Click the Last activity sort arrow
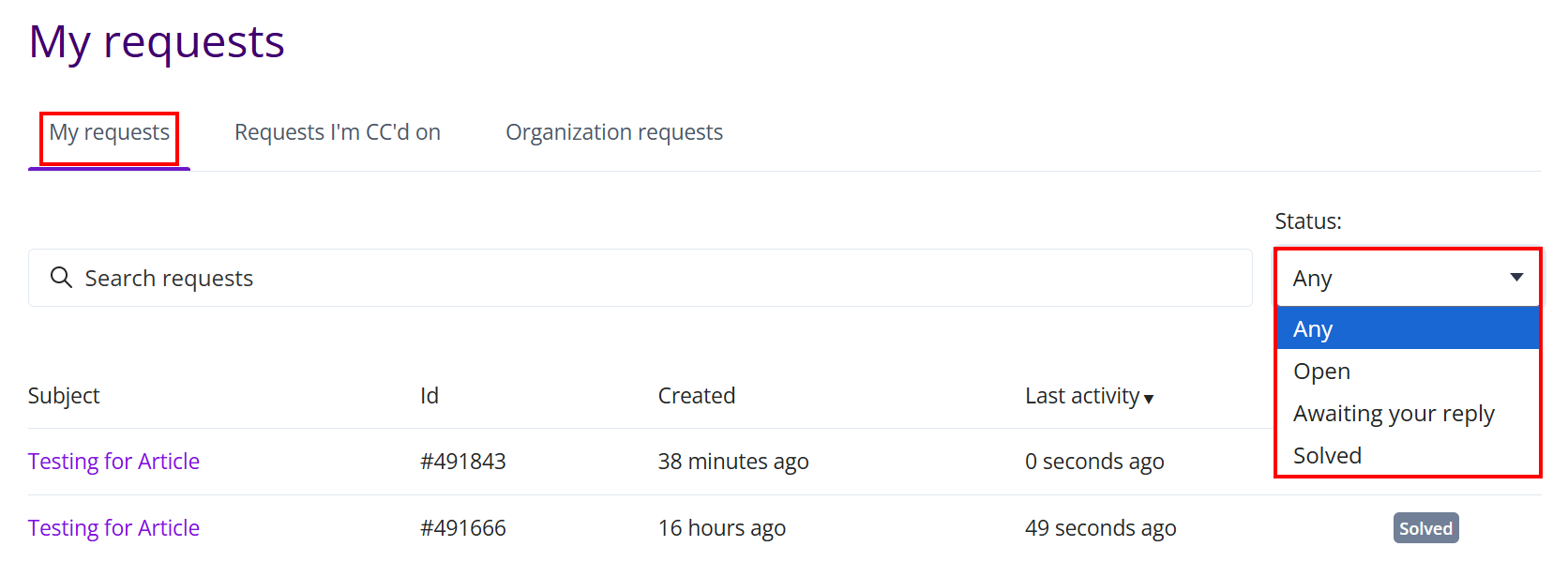Image resolution: width=1568 pixels, height=577 pixels. coord(1149,399)
